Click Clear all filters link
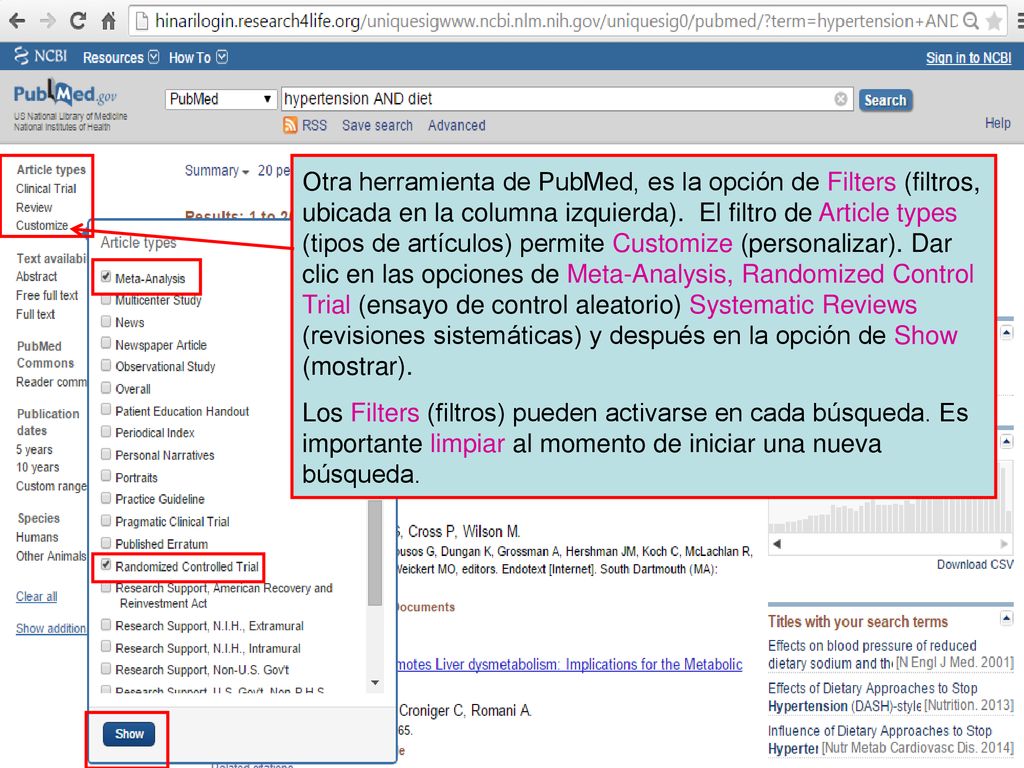Image resolution: width=1024 pixels, height=768 pixels. pos(37,597)
